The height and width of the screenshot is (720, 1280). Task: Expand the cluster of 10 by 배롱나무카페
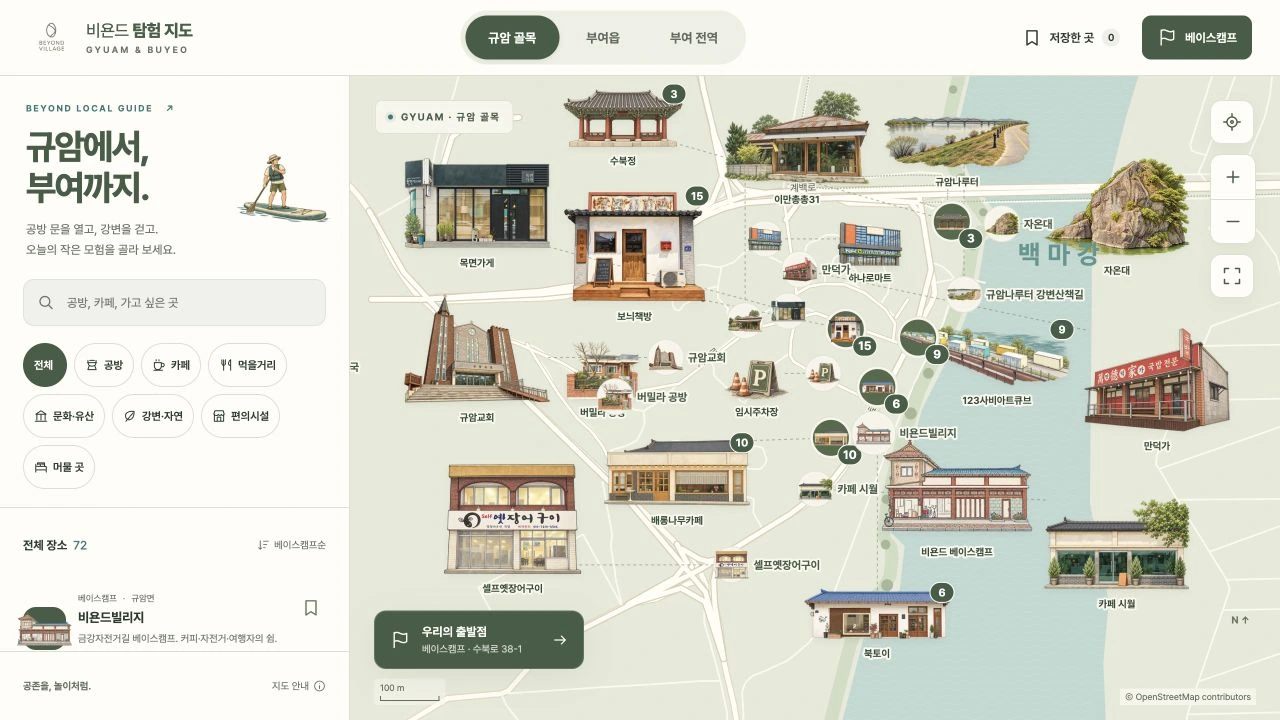click(741, 442)
